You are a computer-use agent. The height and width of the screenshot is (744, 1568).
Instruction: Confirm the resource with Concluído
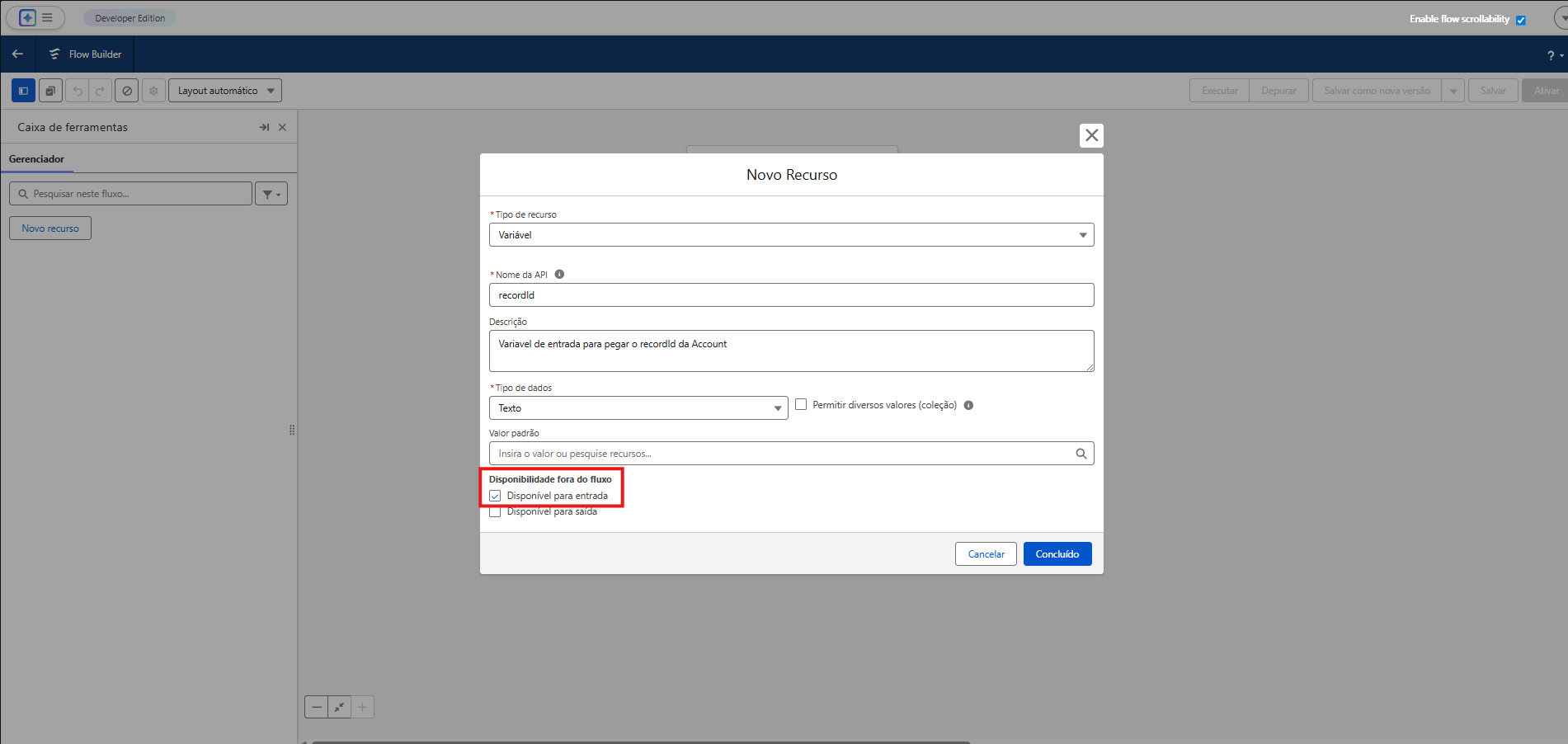click(1057, 553)
